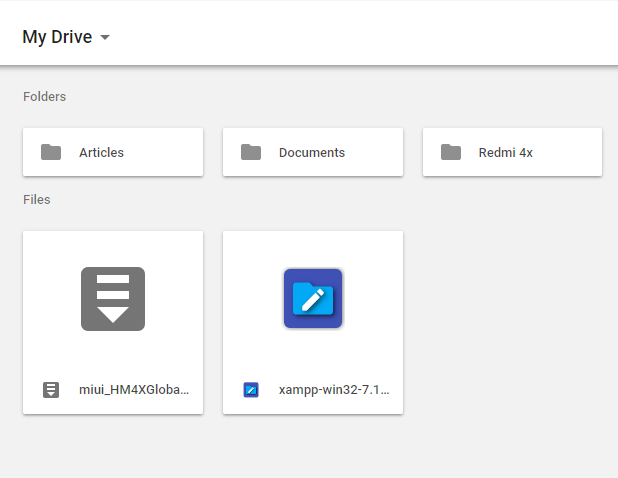
Task: Click blank space inside the Redmi 4x card
Action: point(570,152)
